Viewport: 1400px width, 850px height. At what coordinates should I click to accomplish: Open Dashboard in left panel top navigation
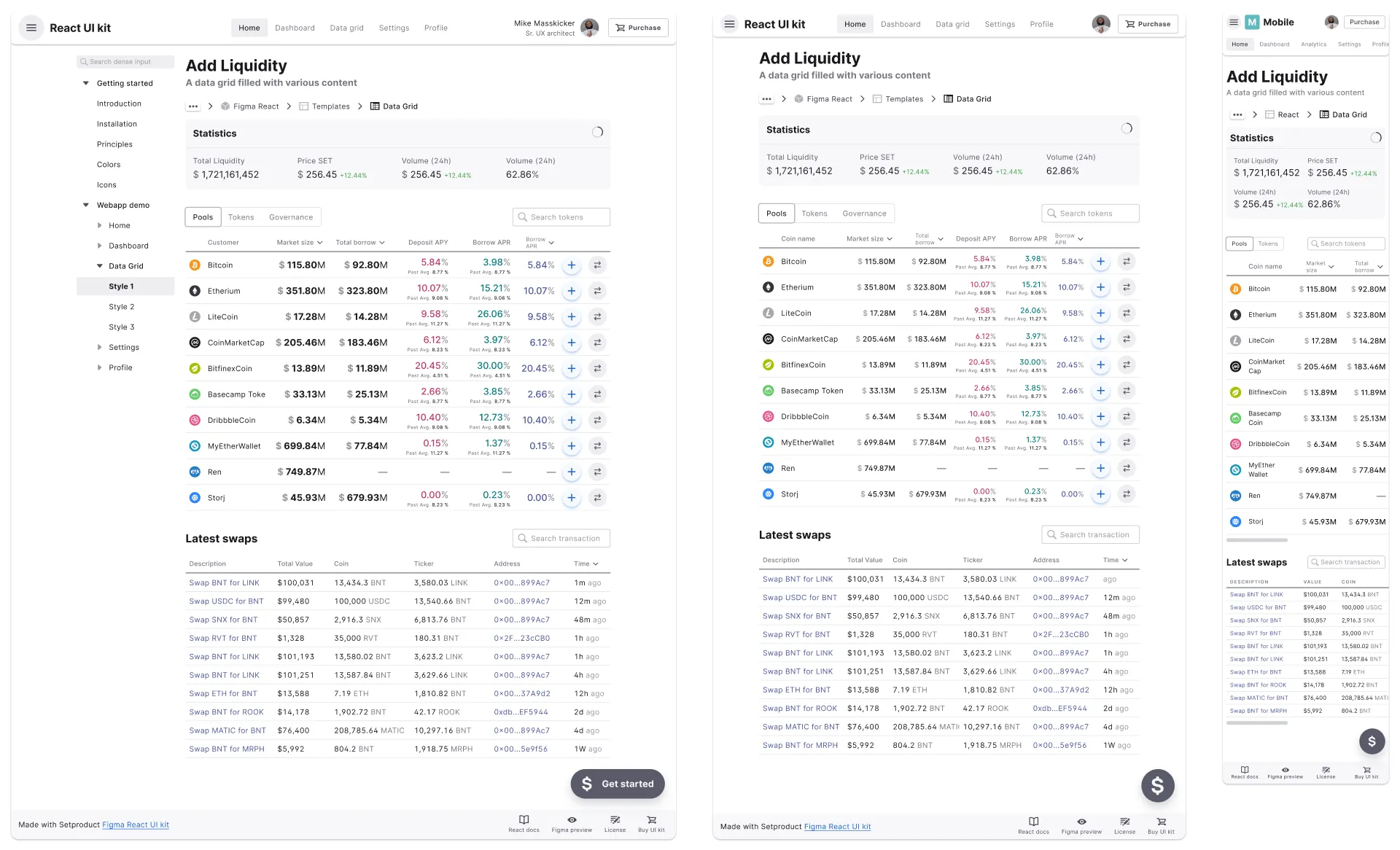point(295,28)
